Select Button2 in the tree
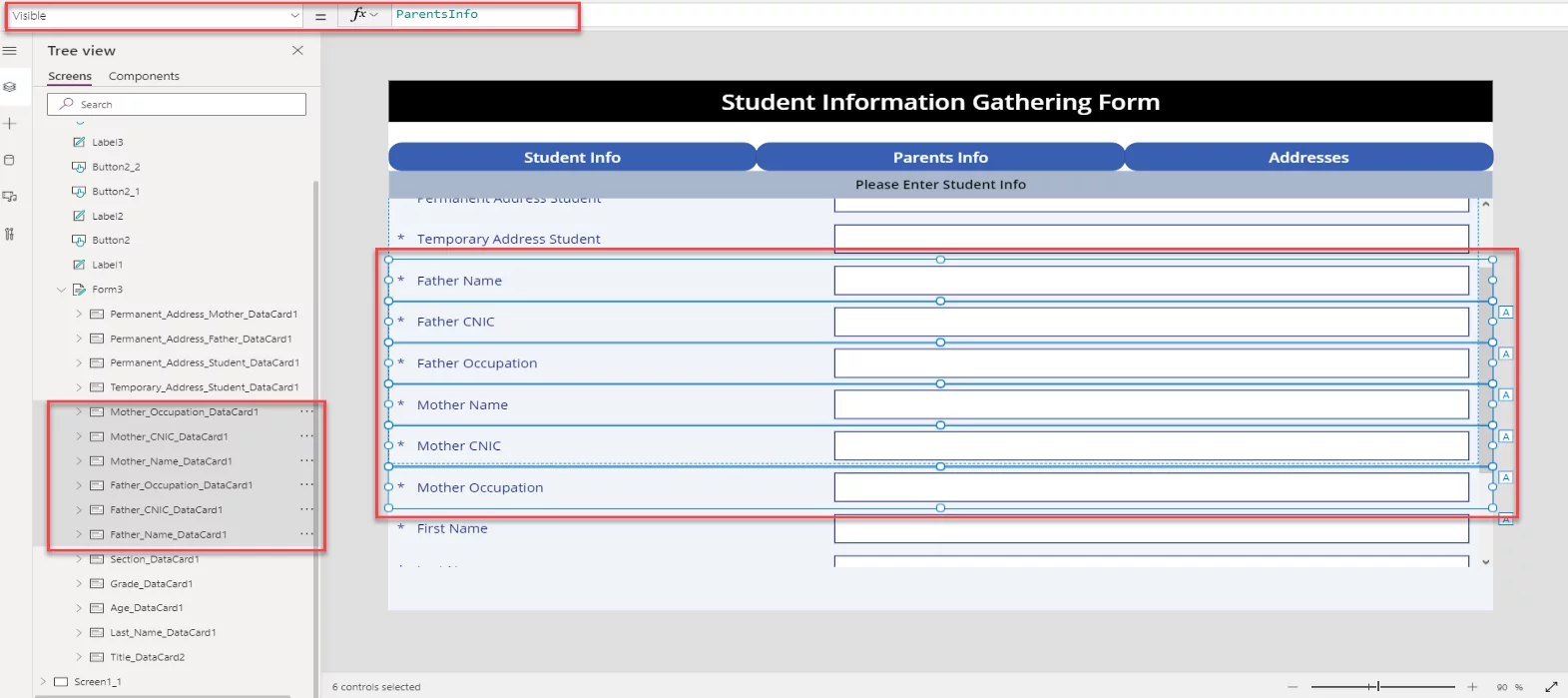1568x698 pixels. pyautogui.click(x=111, y=241)
